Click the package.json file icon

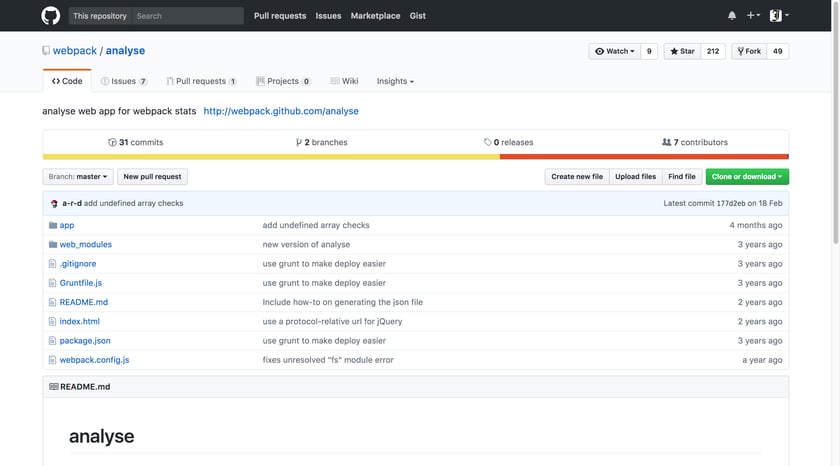52,341
